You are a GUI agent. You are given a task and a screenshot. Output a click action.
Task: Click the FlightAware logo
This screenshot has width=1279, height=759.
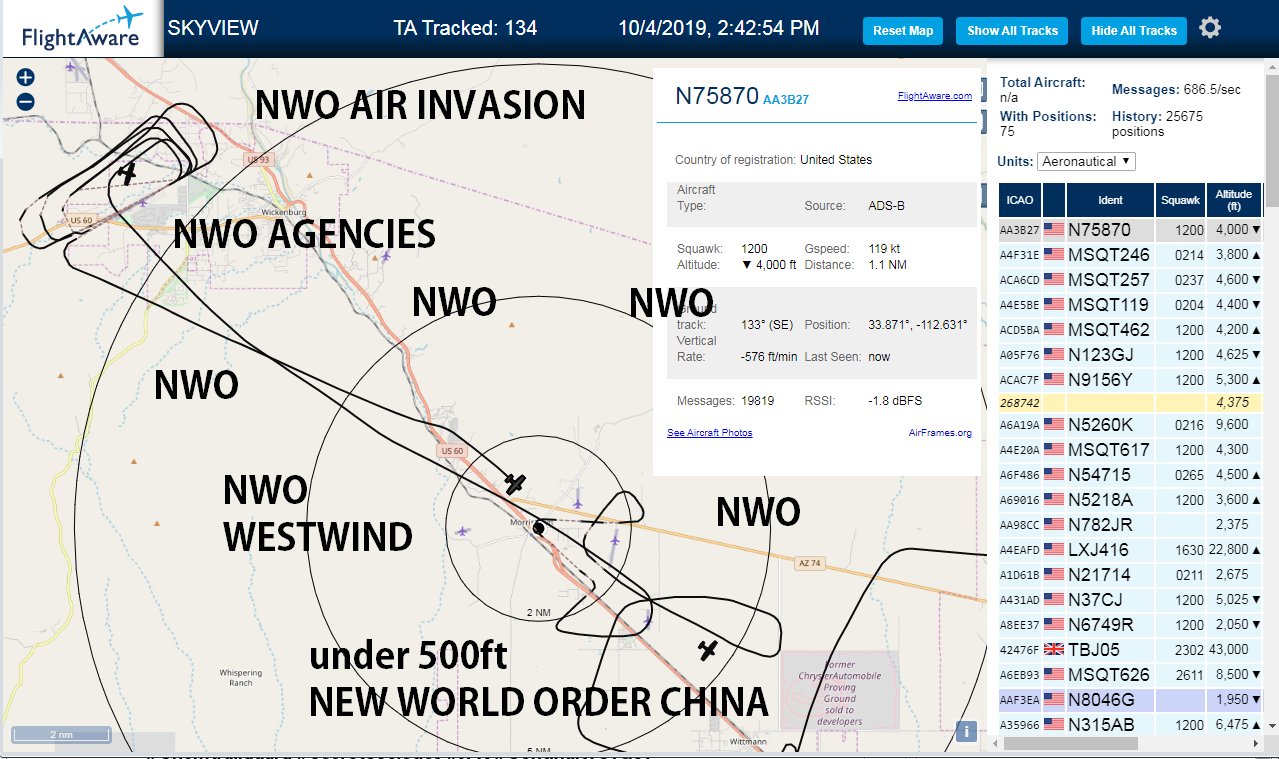click(x=82, y=29)
